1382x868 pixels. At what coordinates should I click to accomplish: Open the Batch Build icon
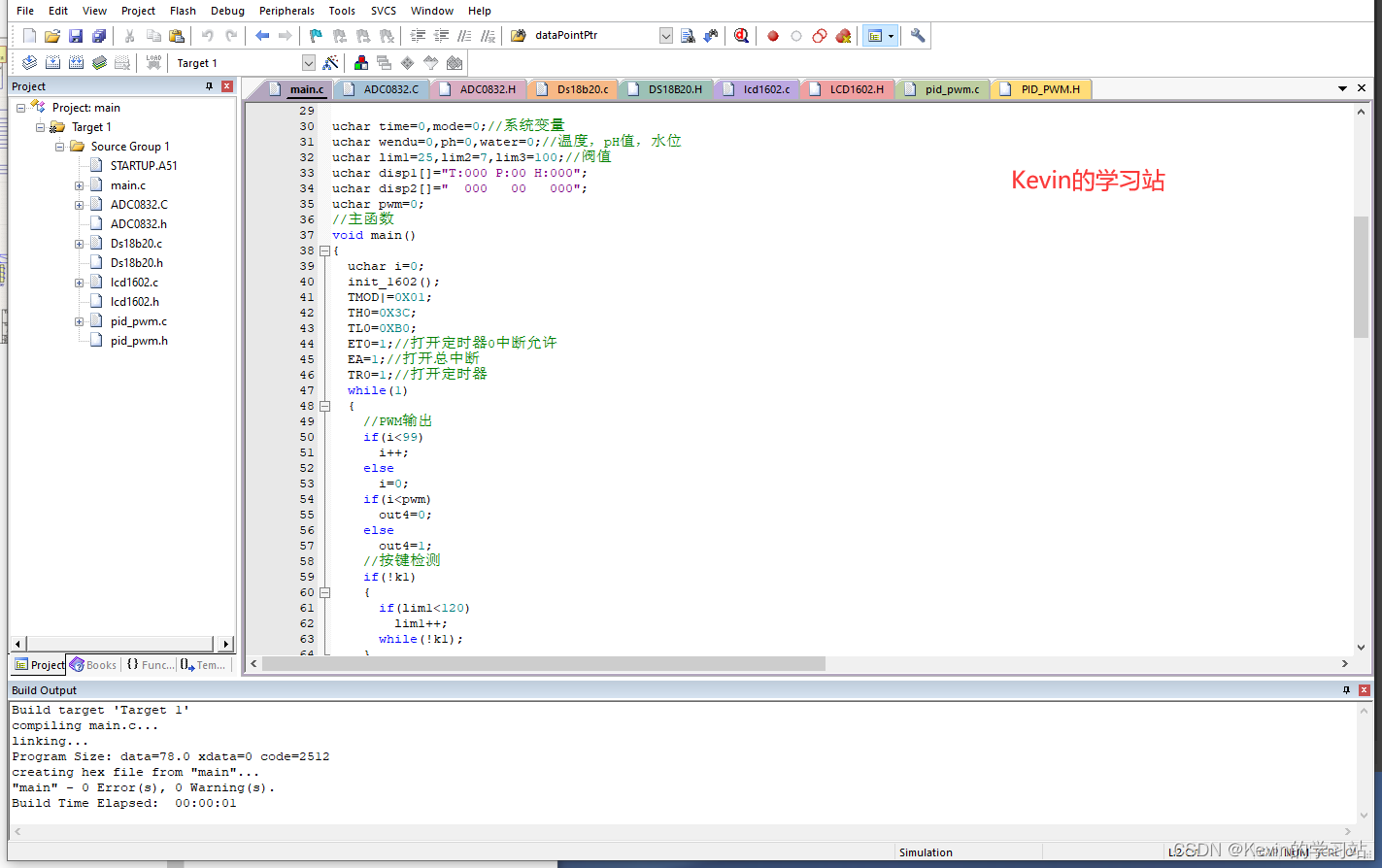pos(99,63)
